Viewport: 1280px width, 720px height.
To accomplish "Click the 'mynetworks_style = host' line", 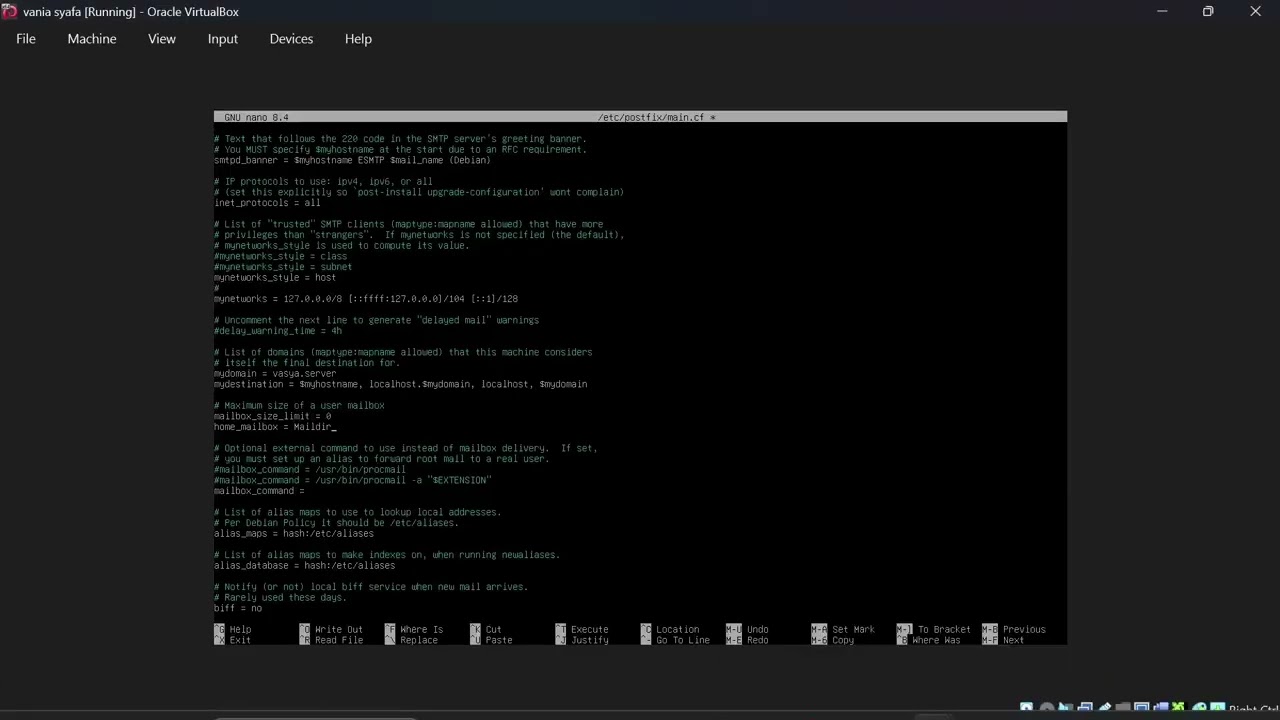I will [x=275, y=278].
